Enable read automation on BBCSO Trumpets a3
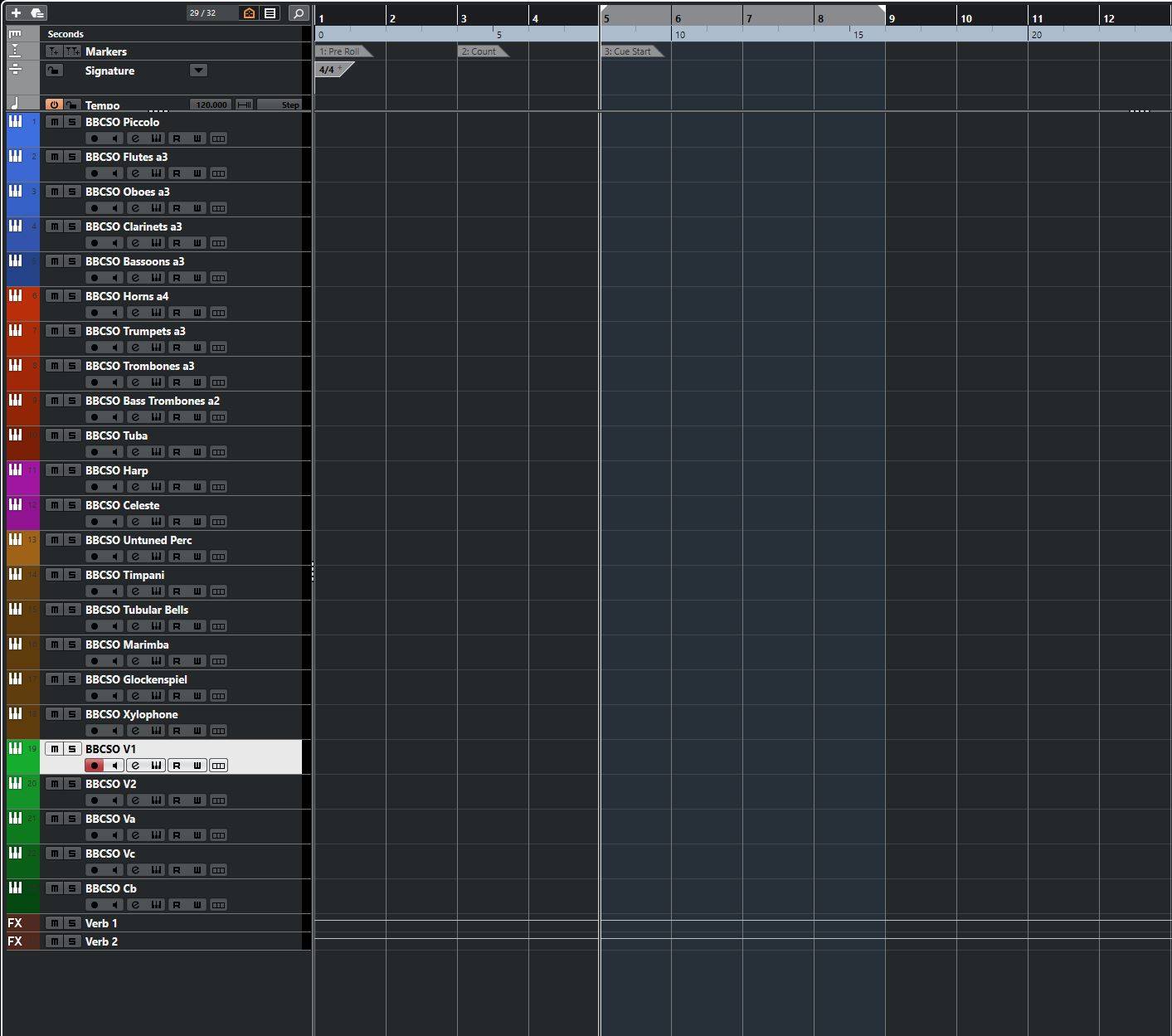 click(177, 348)
